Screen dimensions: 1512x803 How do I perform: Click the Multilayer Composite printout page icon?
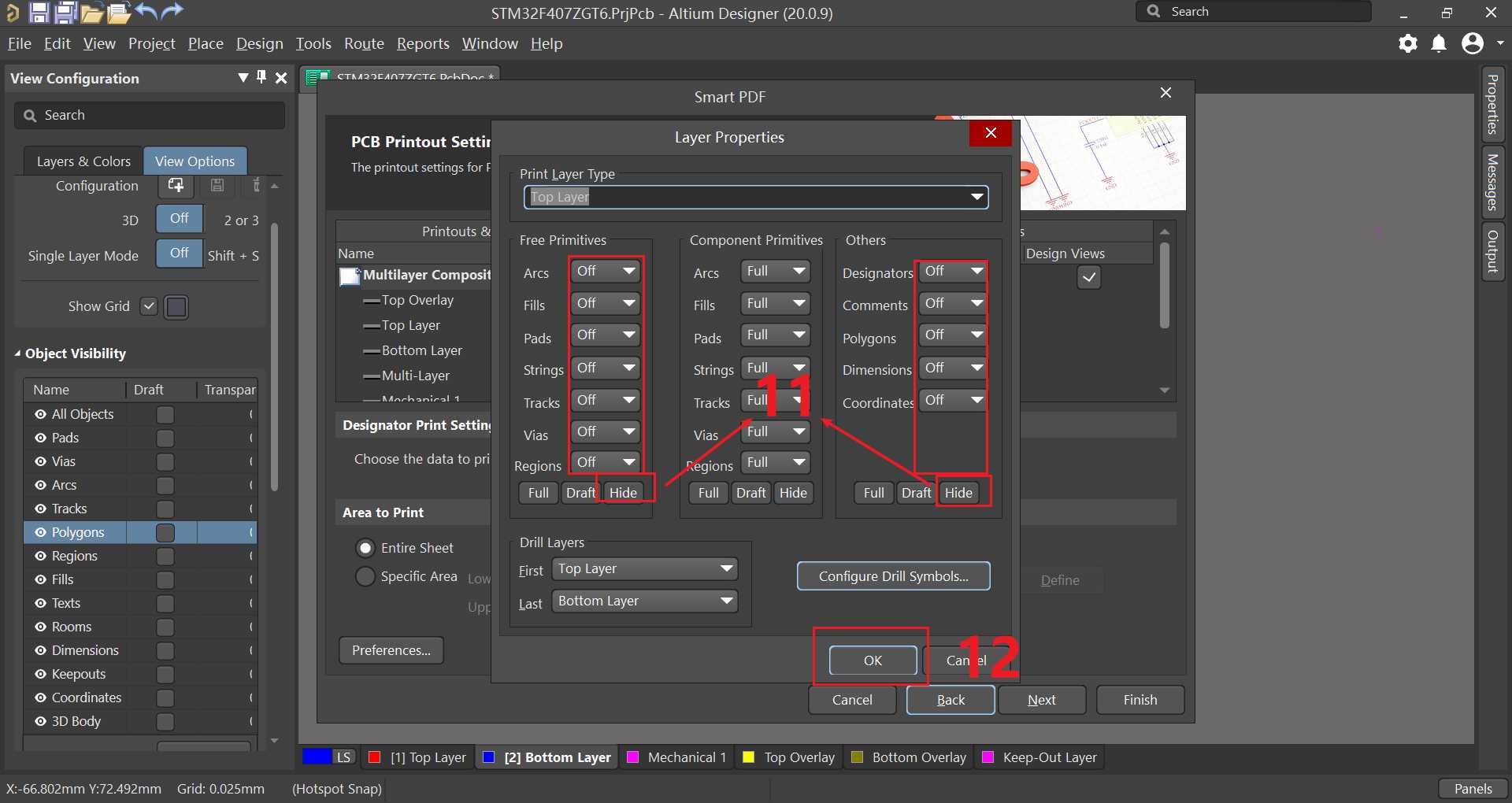pos(350,276)
